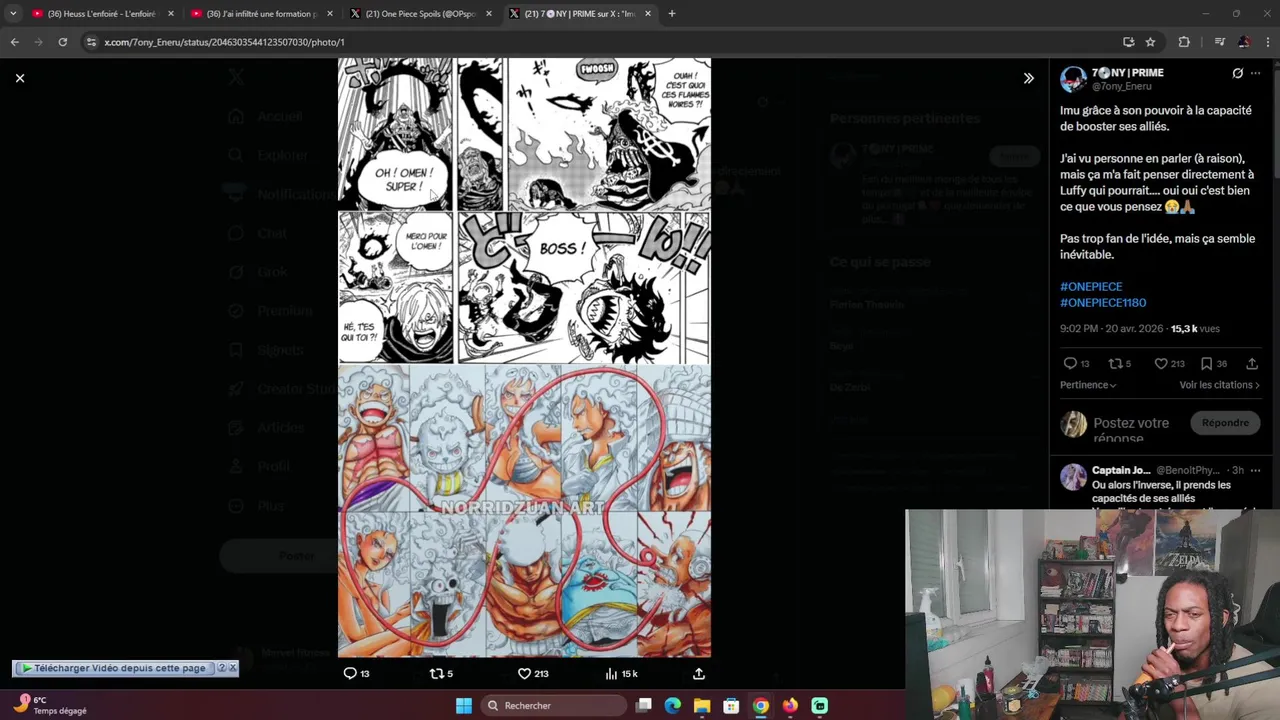The height and width of the screenshot is (720, 1280).
Task: Open a new browser tab
Action: tap(672, 14)
